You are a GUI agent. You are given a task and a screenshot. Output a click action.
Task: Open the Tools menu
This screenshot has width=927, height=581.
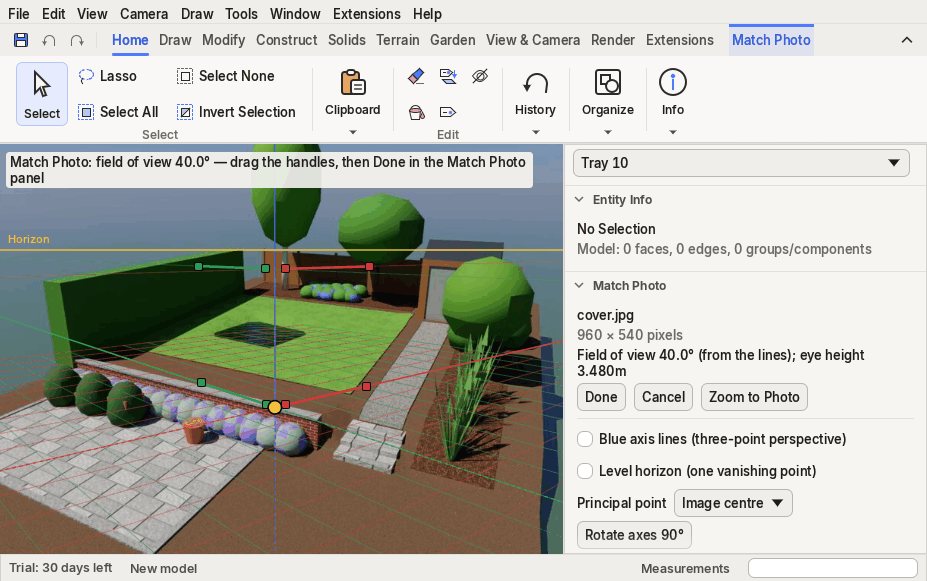point(241,14)
